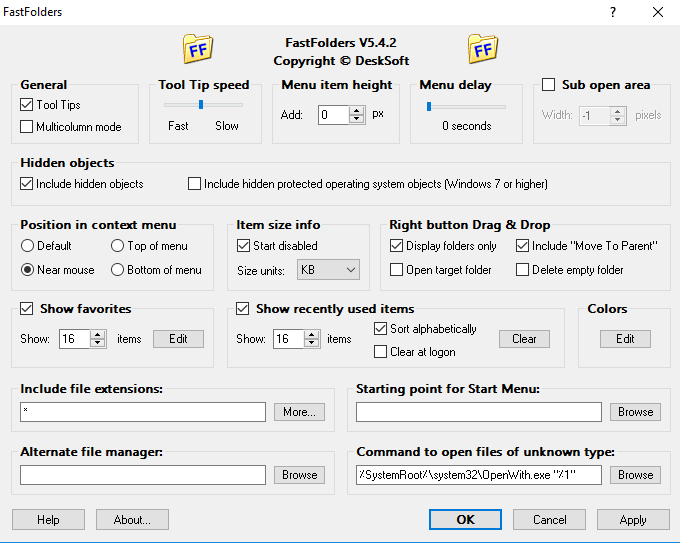Image resolution: width=680 pixels, height=543 pixels.
Task: Click the Include file extensions field
Action: point(143,412)
